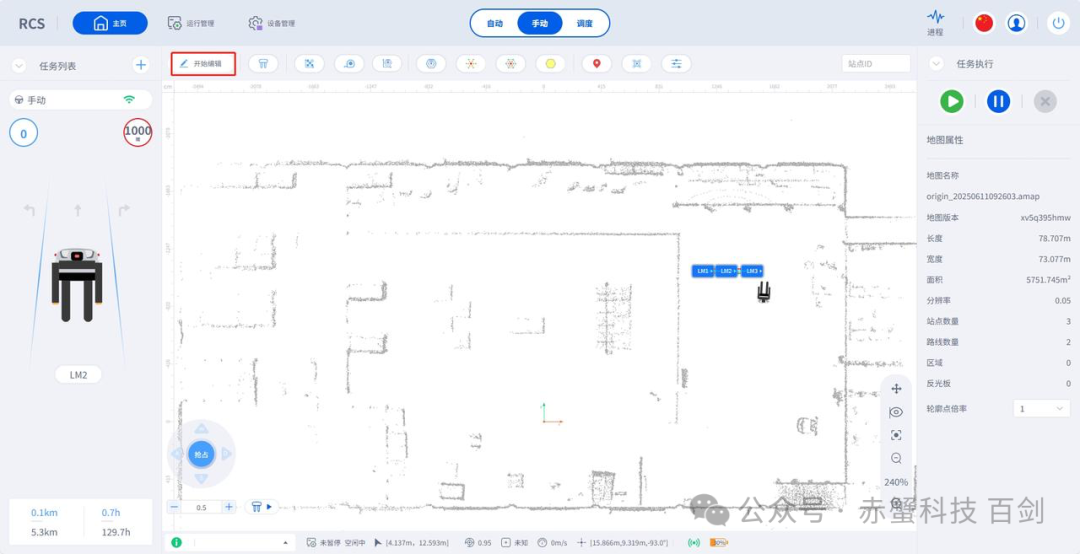Click the joystick right arrow
Screen dimensions: 1080x554
click(x=226, y=454)
